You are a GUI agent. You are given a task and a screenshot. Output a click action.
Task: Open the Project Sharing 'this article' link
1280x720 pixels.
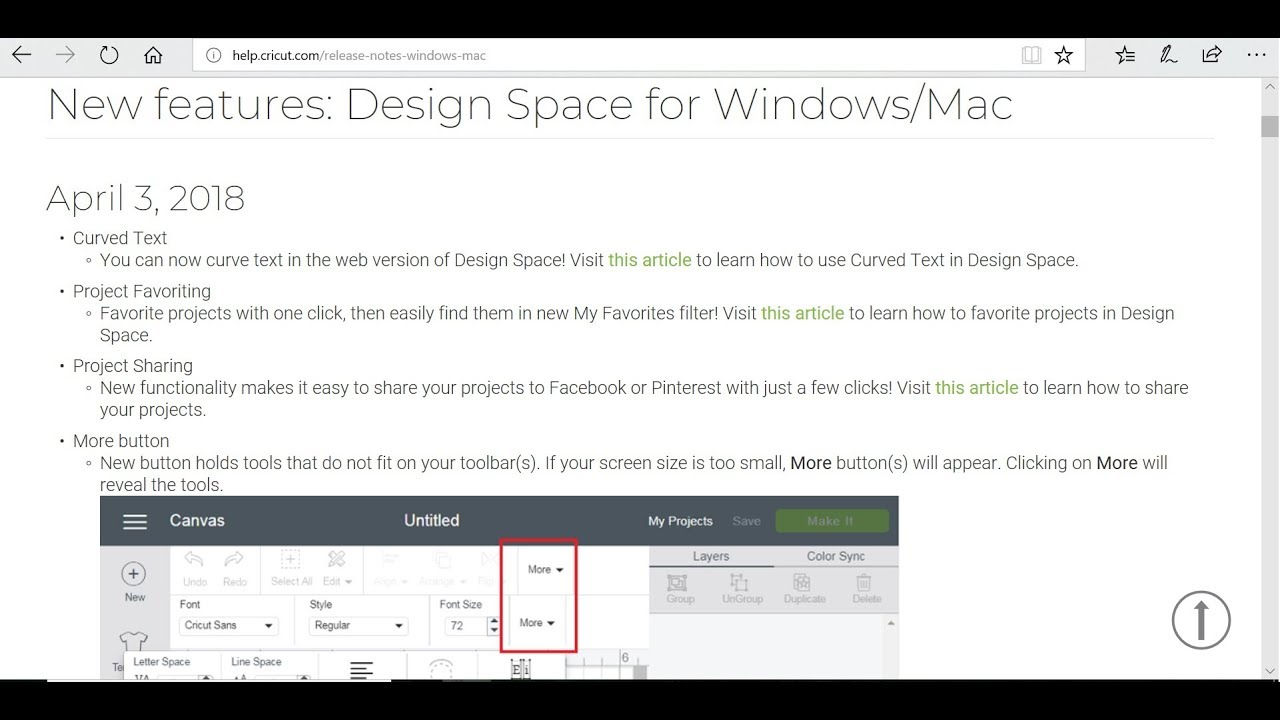tap(976, 388)
